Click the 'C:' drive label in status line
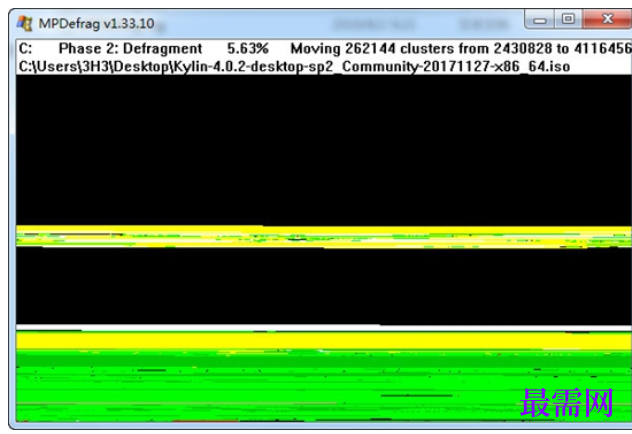 tap(25, 49)
